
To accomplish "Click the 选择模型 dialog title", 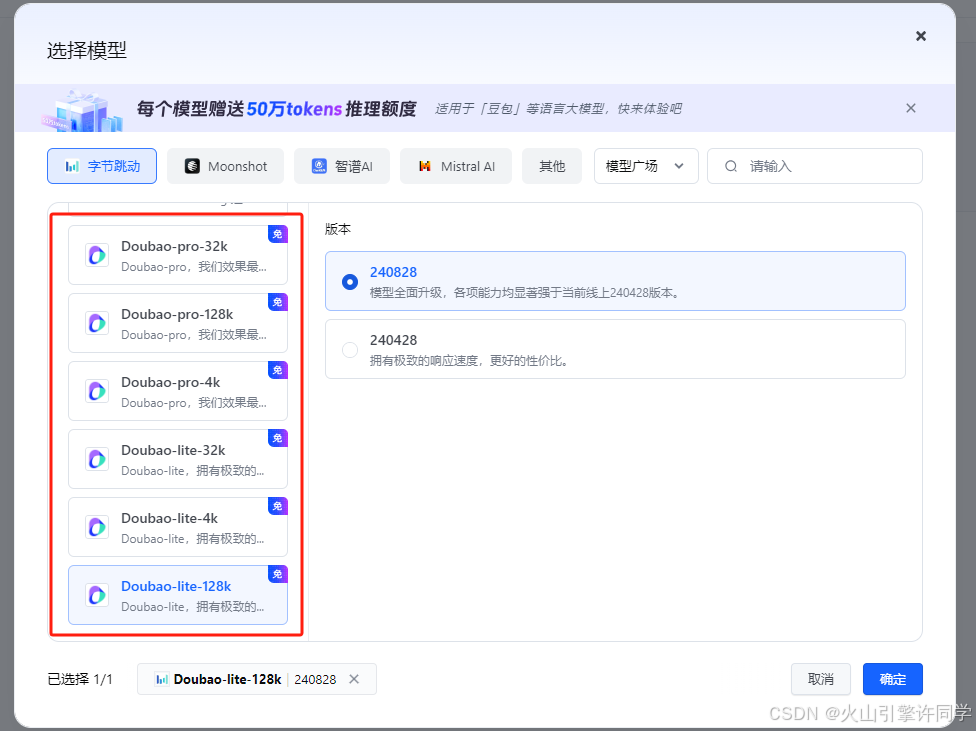I will coord(87,50).
